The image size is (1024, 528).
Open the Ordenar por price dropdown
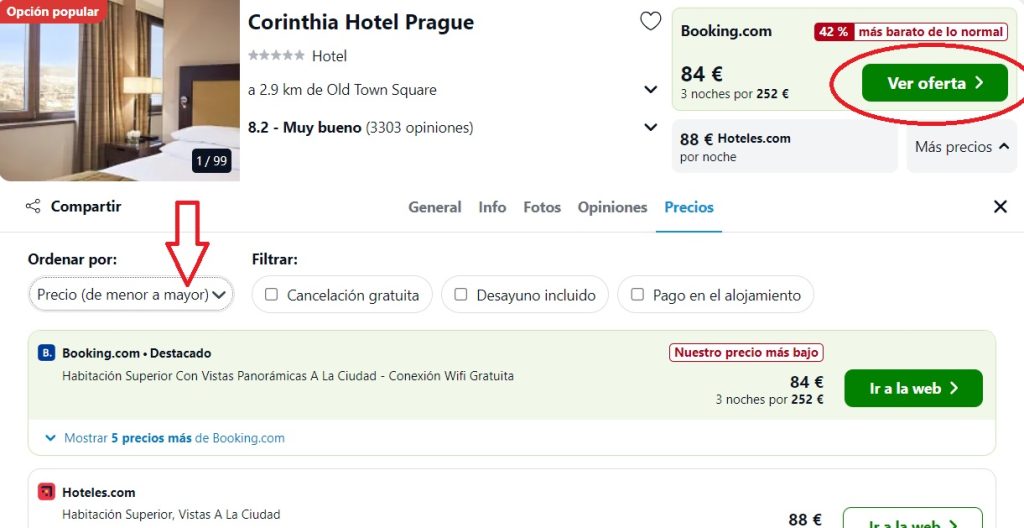[x=131, y=295]
